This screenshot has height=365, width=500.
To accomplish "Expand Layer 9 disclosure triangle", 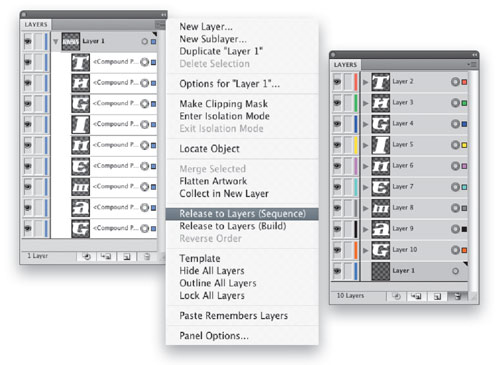I will pyautogui.click(x=366, y=229).
